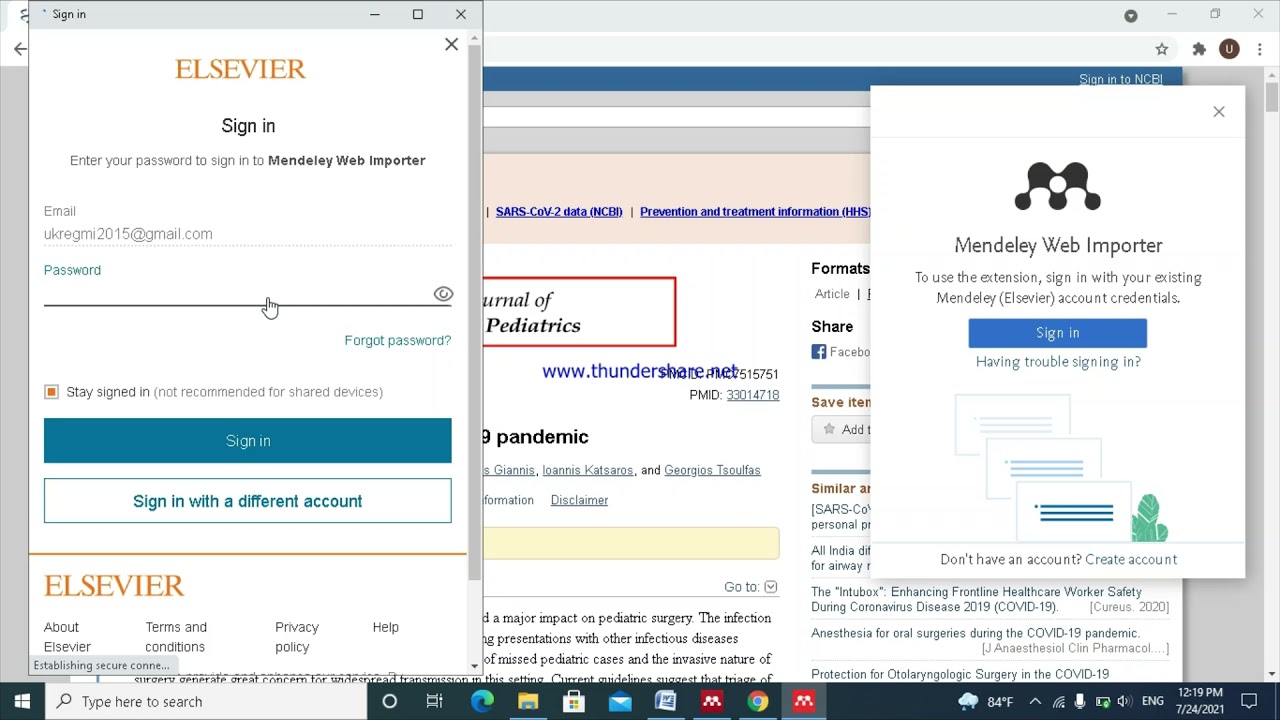Open Chrome extensions puzzle icon
This screenshot has width=1280, height=720.
pos(1199,49)
